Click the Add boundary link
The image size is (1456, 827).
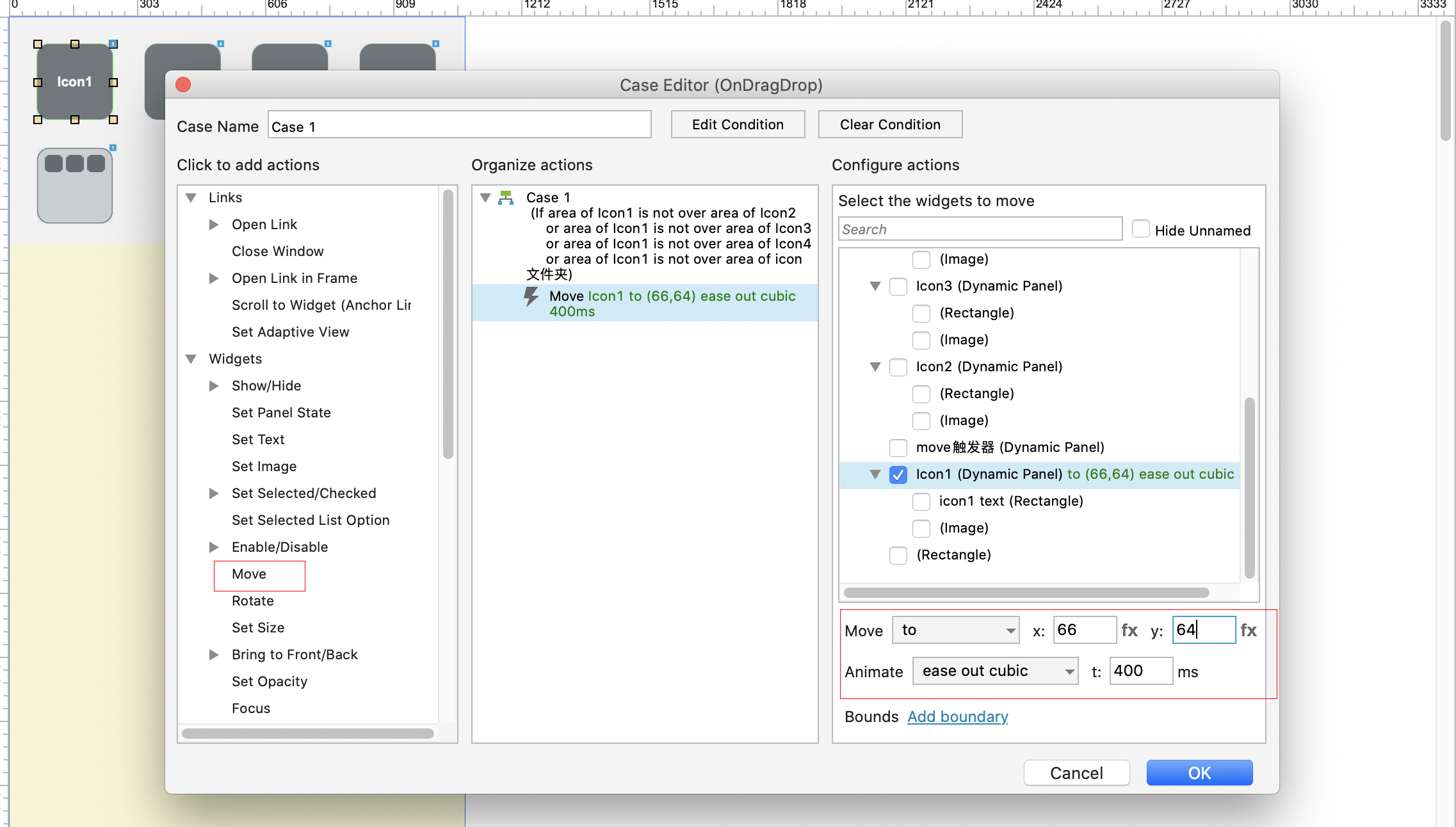click(x=957, y=717)
